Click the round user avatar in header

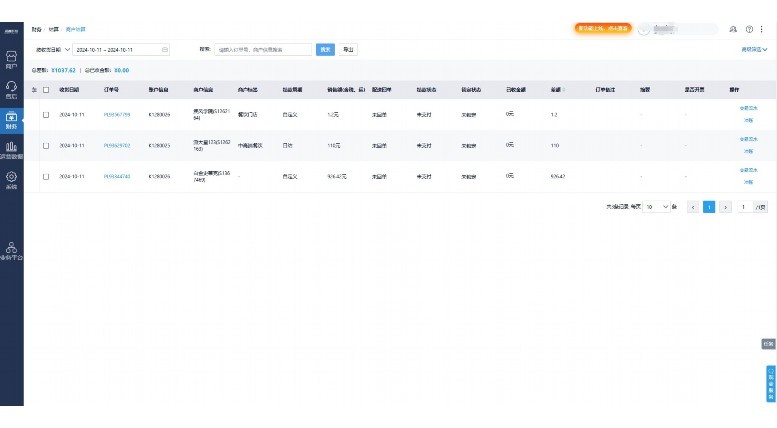click(644, 29)
